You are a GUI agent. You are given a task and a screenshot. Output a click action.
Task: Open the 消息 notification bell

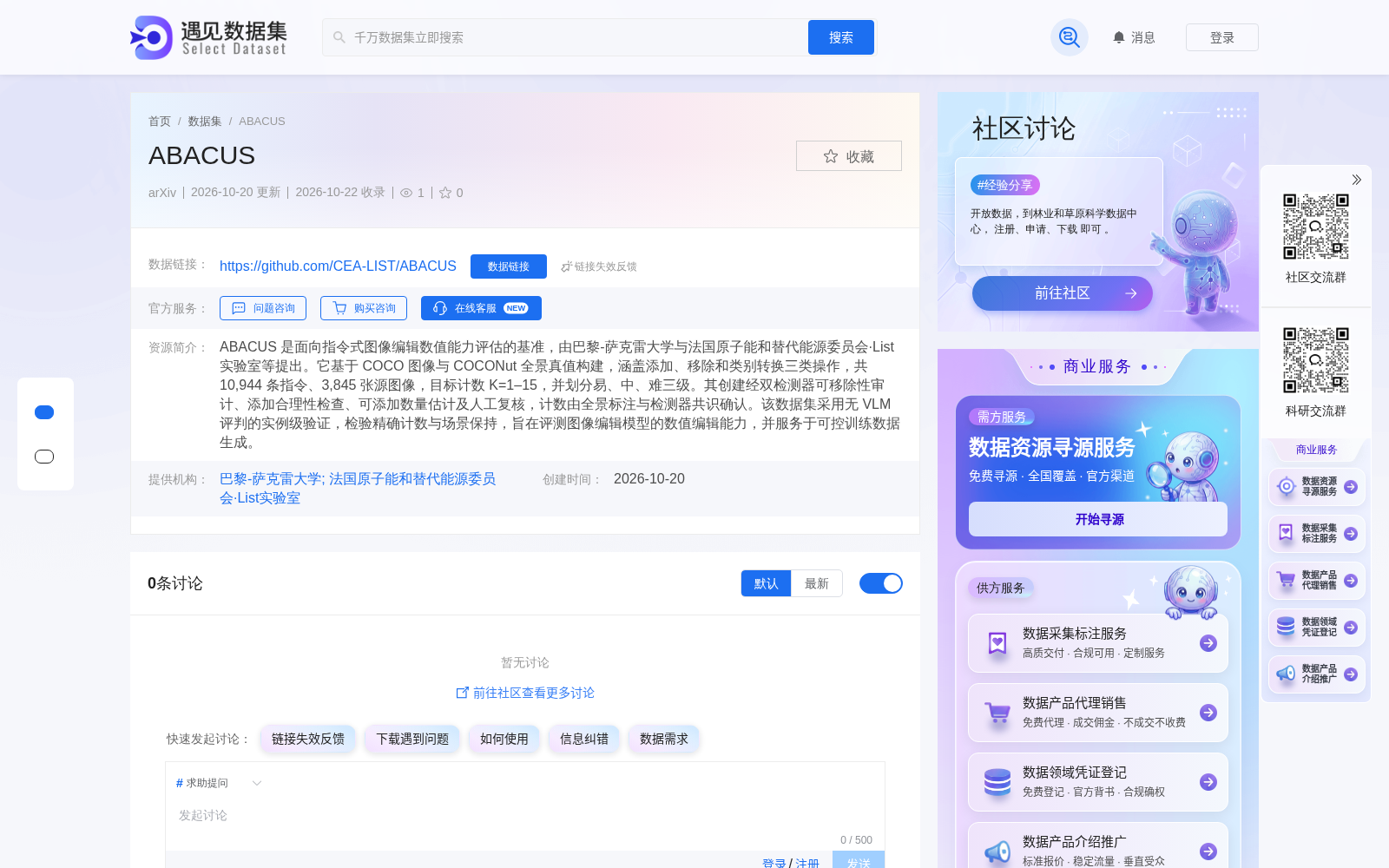pyautogui.click(x=1134, y=37)
